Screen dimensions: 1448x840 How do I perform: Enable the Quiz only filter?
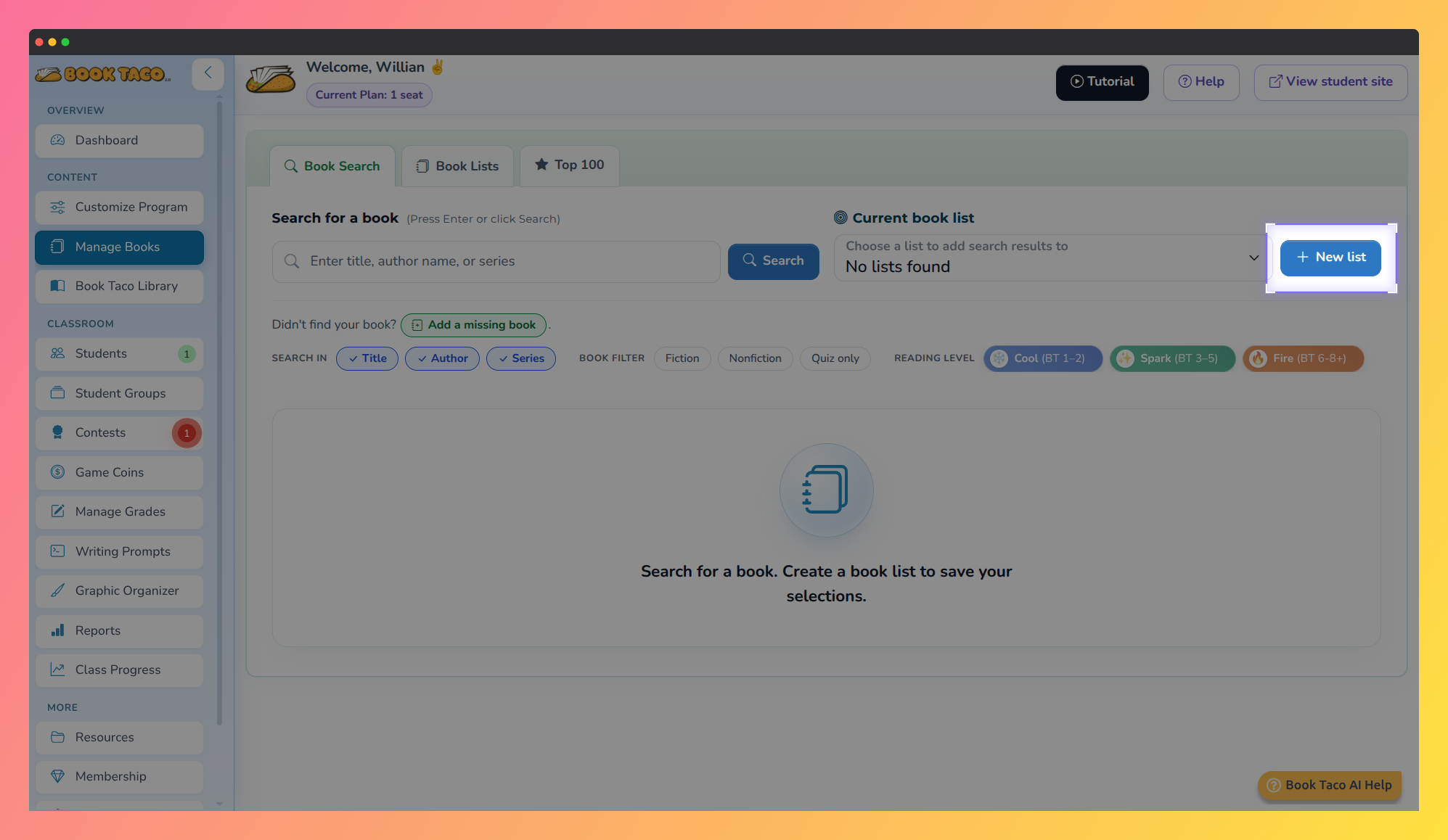(x=835, y=358)
